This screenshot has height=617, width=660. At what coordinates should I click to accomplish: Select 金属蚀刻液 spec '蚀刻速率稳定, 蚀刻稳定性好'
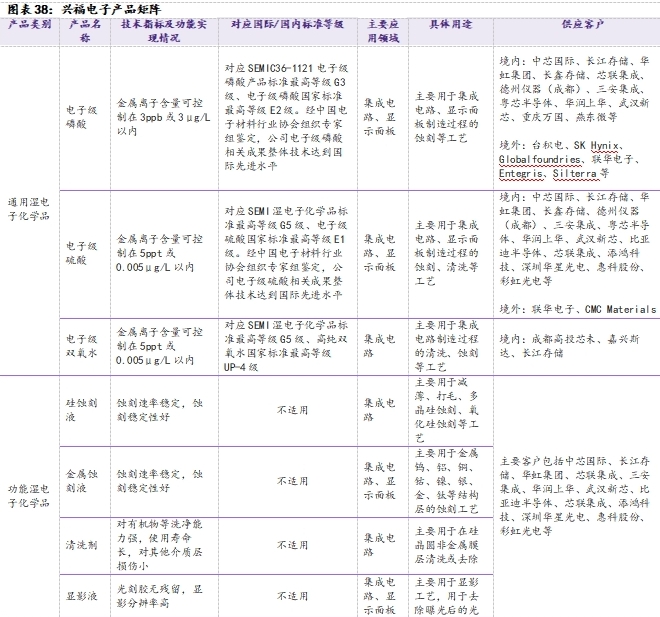click(x=160, y=481)
